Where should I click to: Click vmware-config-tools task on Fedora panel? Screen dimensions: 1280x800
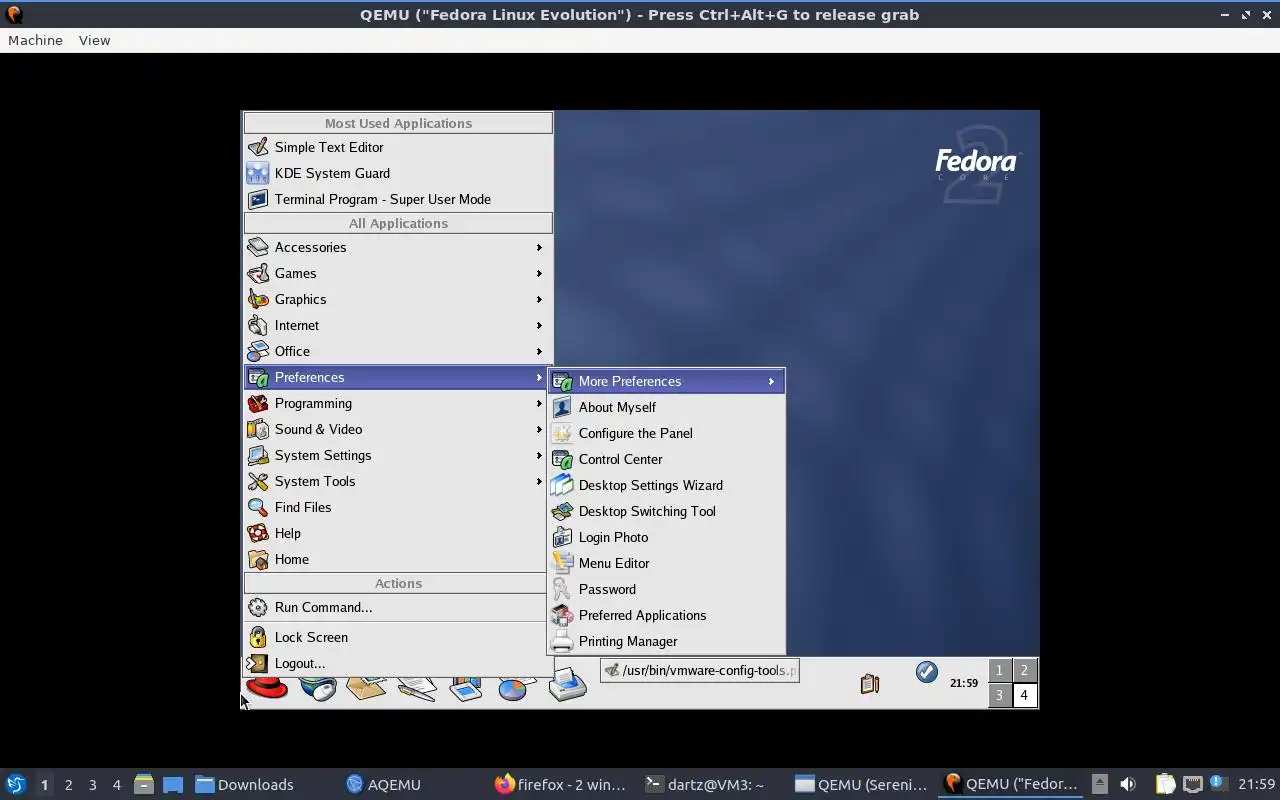click(x=699, y=670)
